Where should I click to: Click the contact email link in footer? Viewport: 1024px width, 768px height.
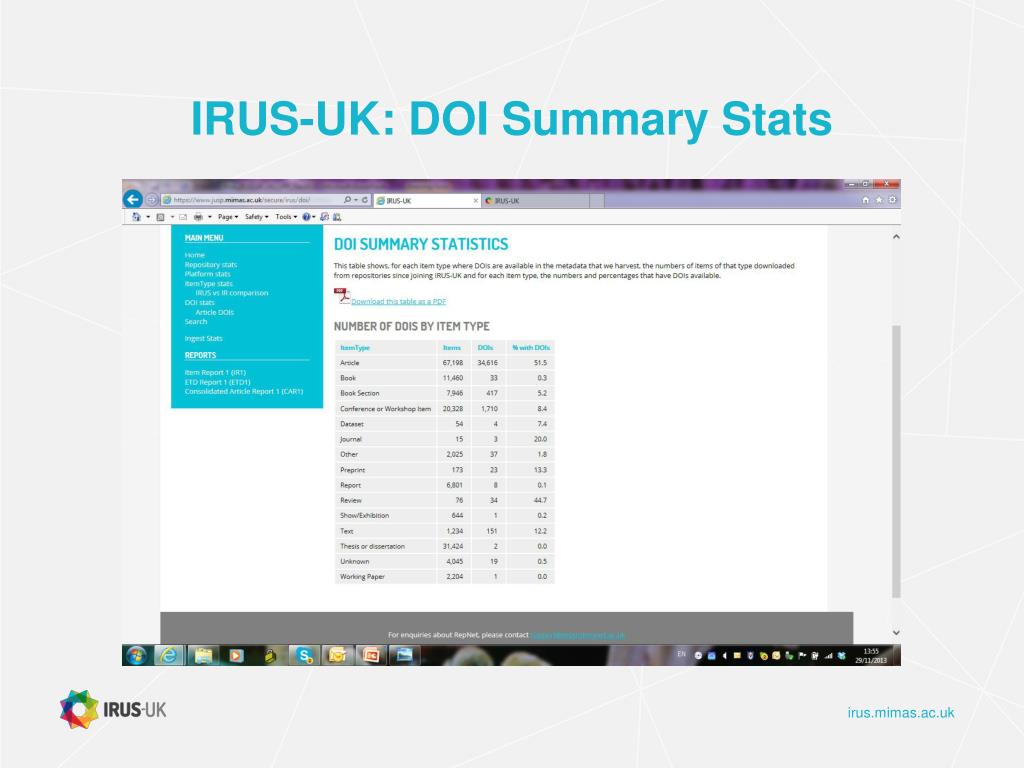(578, 635)
